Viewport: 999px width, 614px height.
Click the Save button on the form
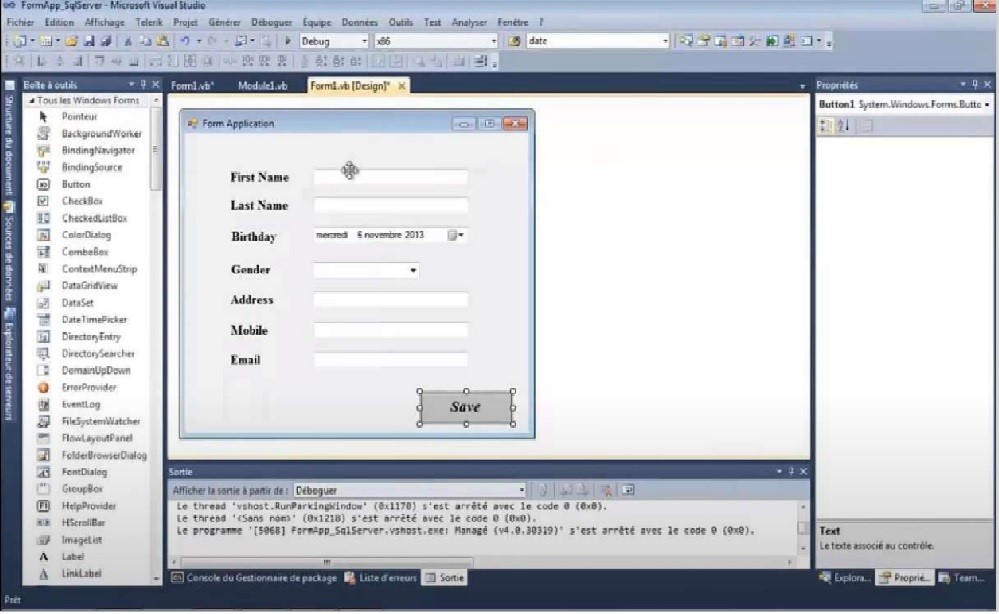(466, 407)
